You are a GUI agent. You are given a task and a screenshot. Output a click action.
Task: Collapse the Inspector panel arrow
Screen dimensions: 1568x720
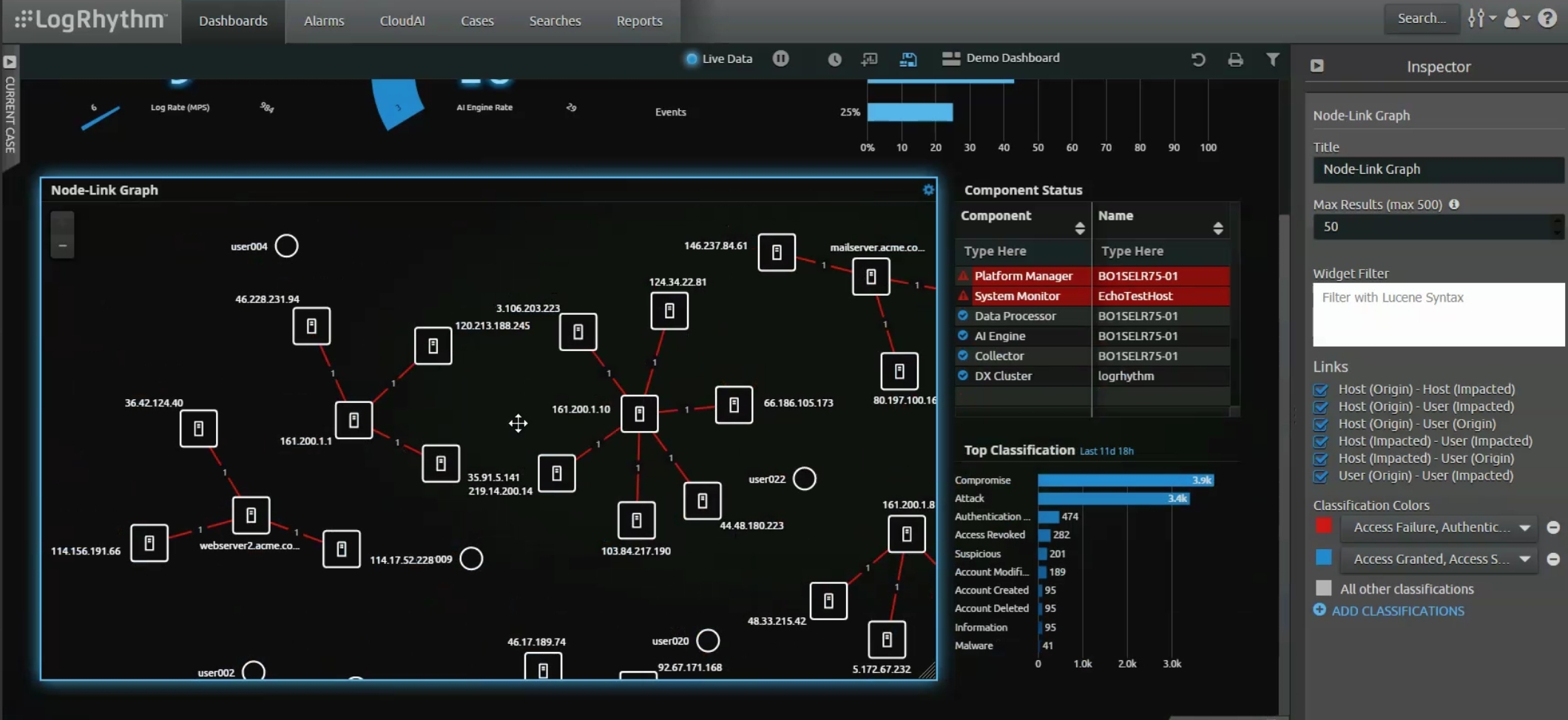(1317, 66)
